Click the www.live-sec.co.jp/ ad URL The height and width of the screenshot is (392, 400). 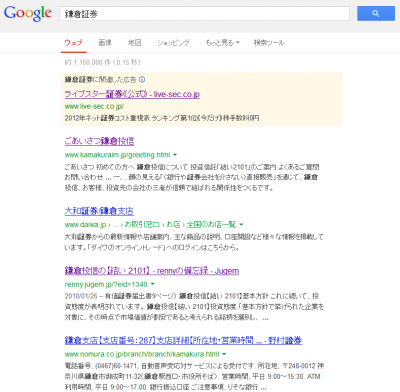click(x=94, y=107)
